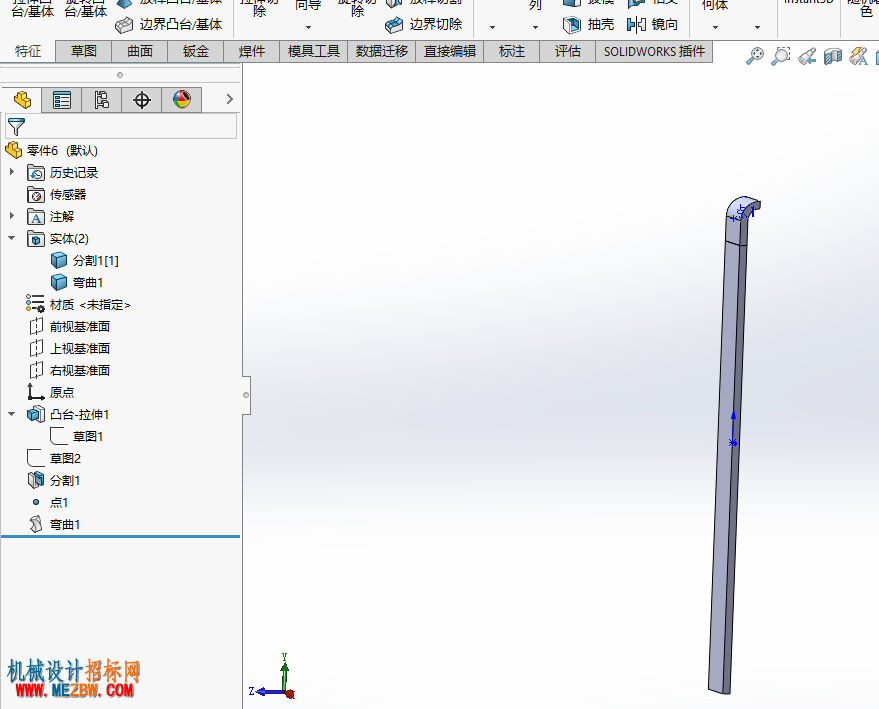Switch to the 直接编辑 tab
Viewport: 879px width, 709px height.
coord(450,52)
